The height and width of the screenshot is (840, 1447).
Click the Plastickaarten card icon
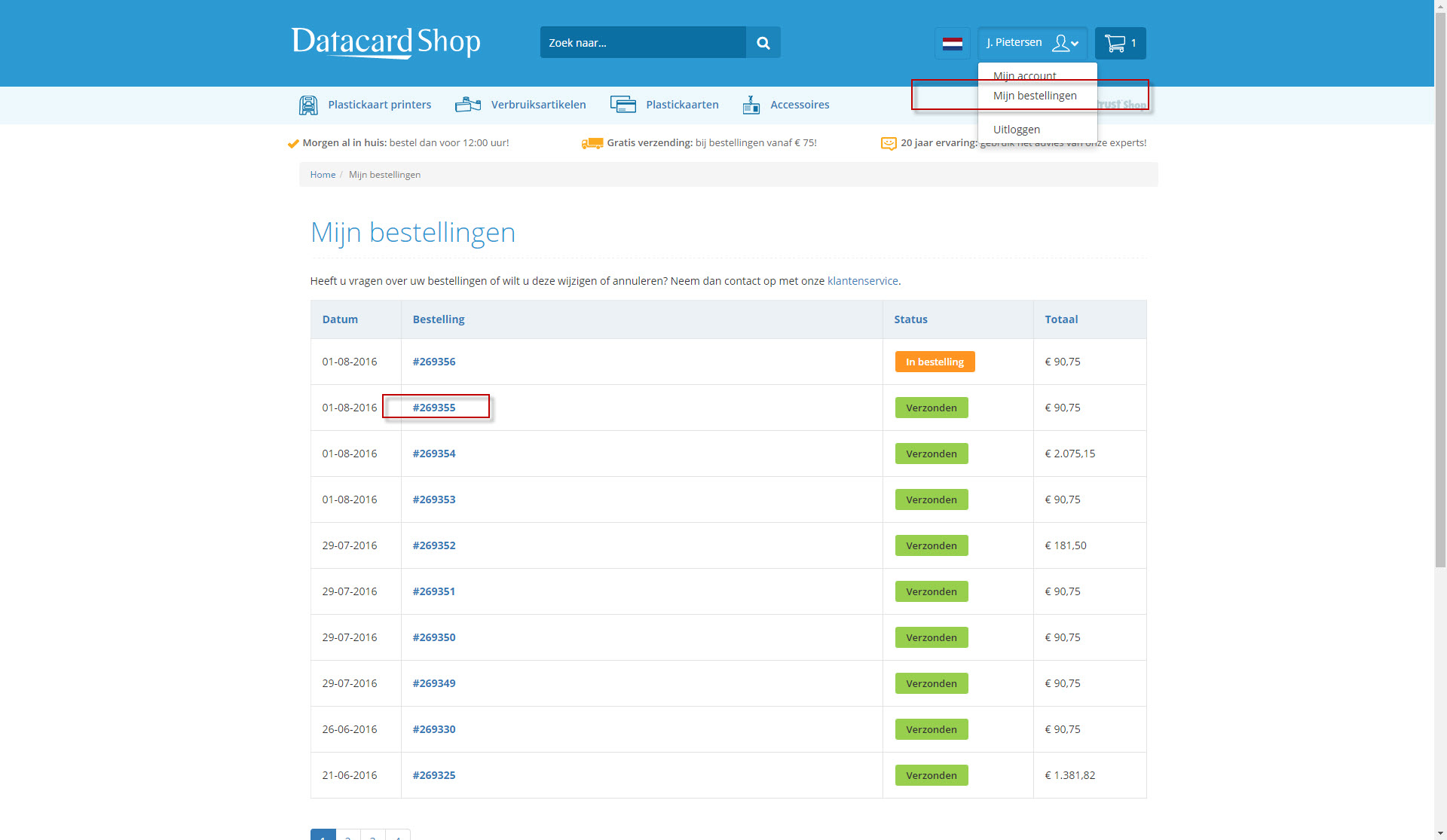623,105
